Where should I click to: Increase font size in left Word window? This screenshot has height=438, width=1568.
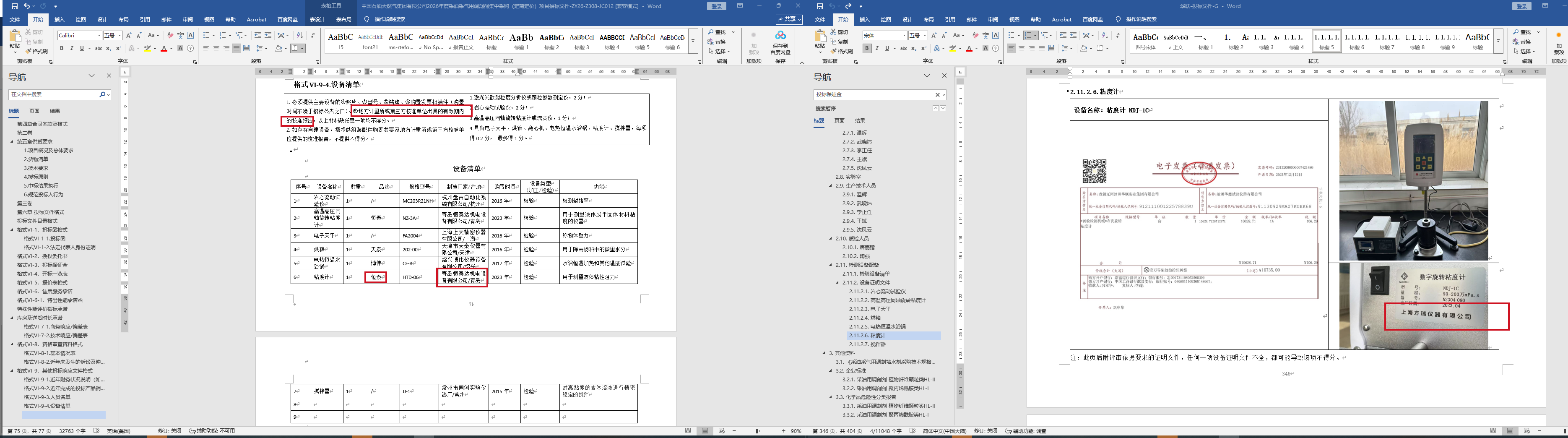[x=130, y=35]
